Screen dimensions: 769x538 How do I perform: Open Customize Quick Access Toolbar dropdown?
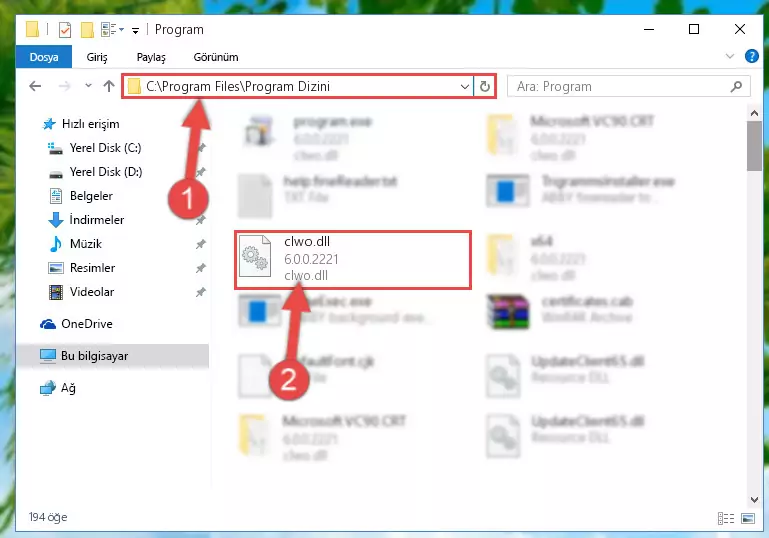click(135, 30)
